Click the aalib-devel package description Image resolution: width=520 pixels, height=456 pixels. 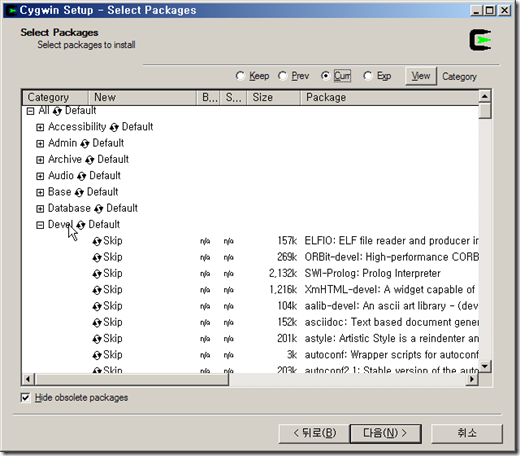[x=391, y=306]
